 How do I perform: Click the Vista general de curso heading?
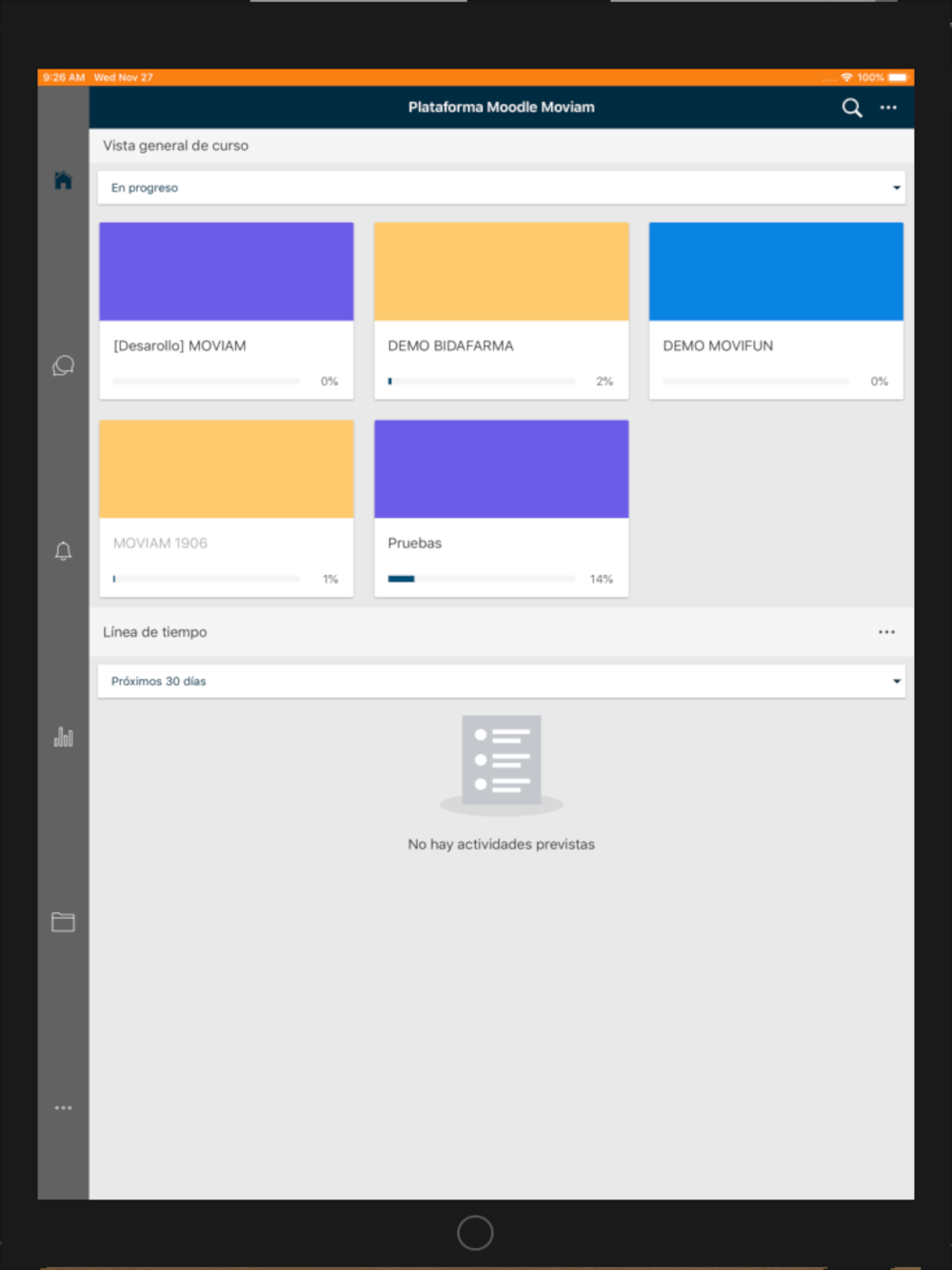click(176, 146)
